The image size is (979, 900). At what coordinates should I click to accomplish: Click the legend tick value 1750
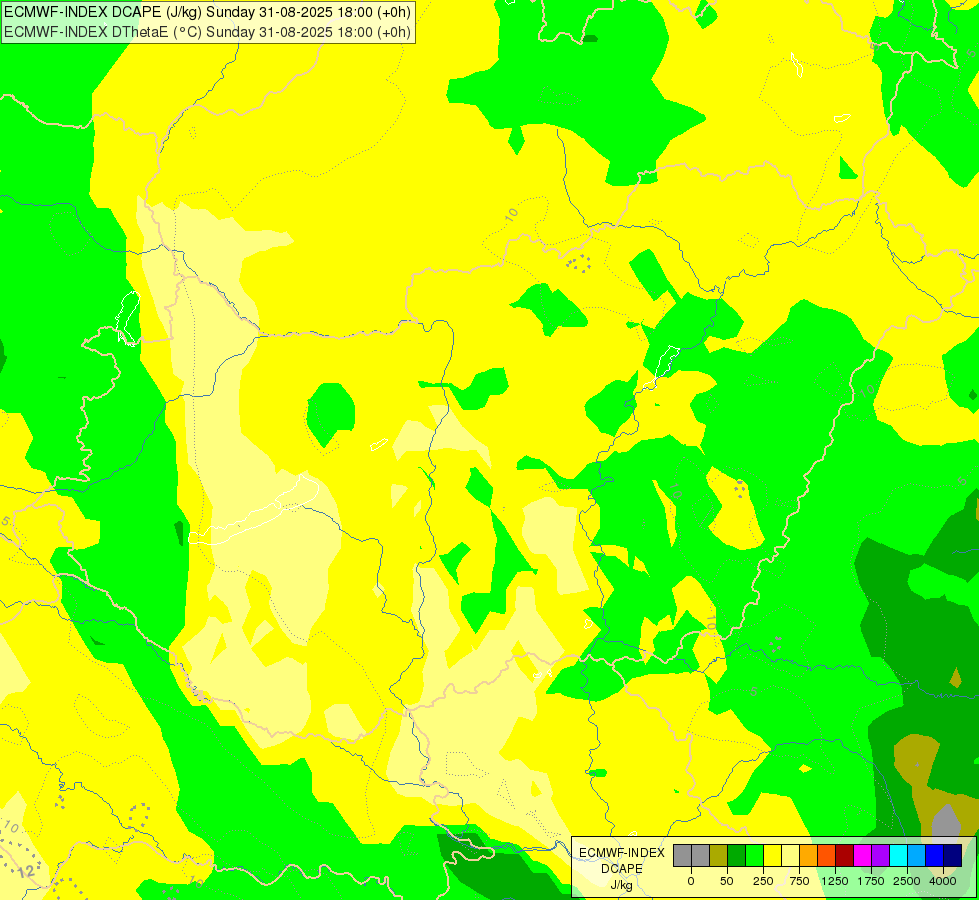click(871, 881)
